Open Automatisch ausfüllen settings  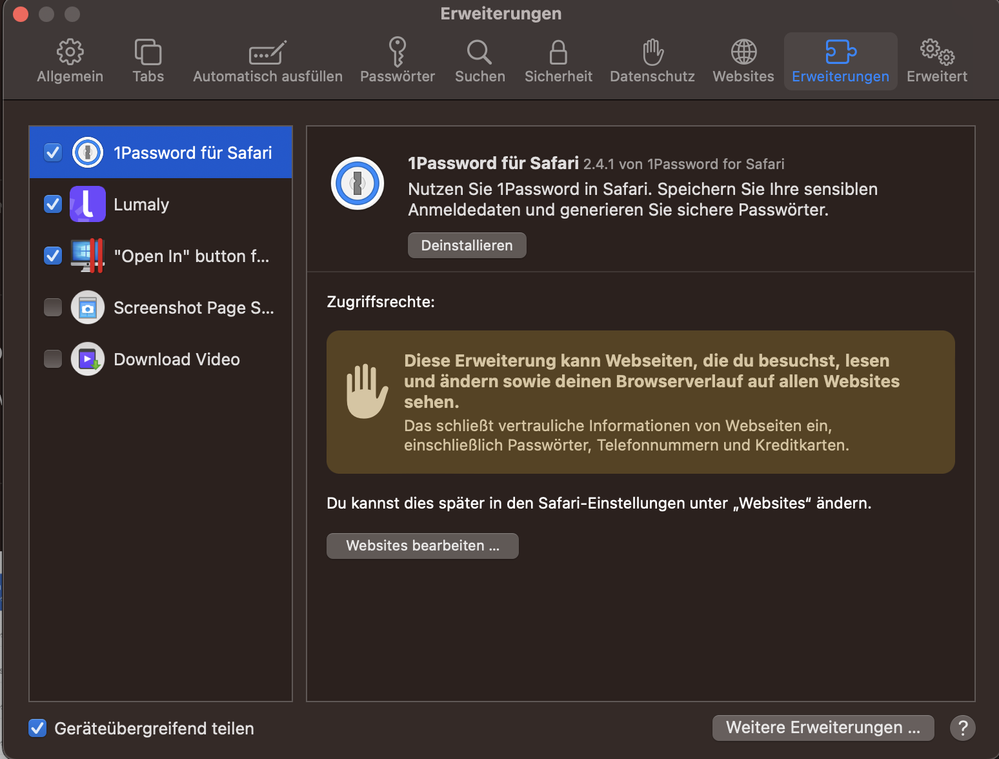coord(267,61)
